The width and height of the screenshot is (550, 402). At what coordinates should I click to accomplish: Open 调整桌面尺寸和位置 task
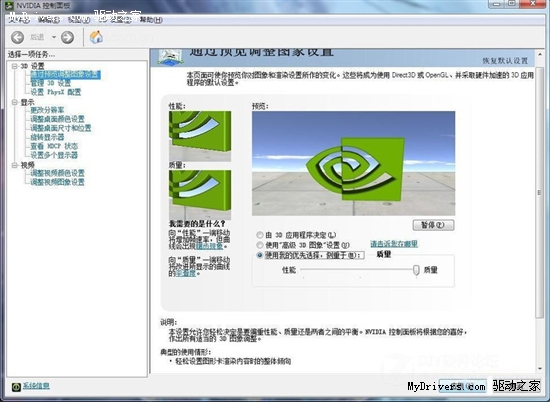point(61,128)
